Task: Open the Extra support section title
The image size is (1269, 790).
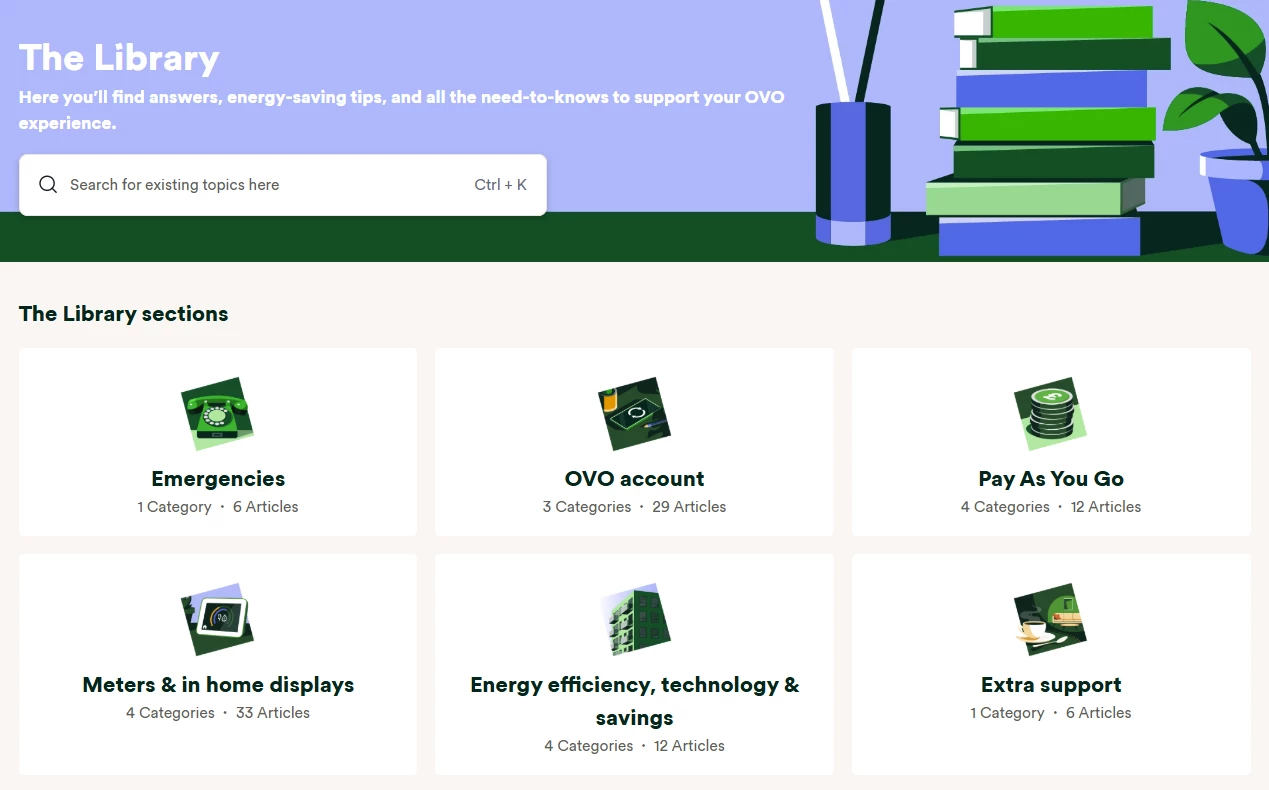Action: [x=1051, y=685]
